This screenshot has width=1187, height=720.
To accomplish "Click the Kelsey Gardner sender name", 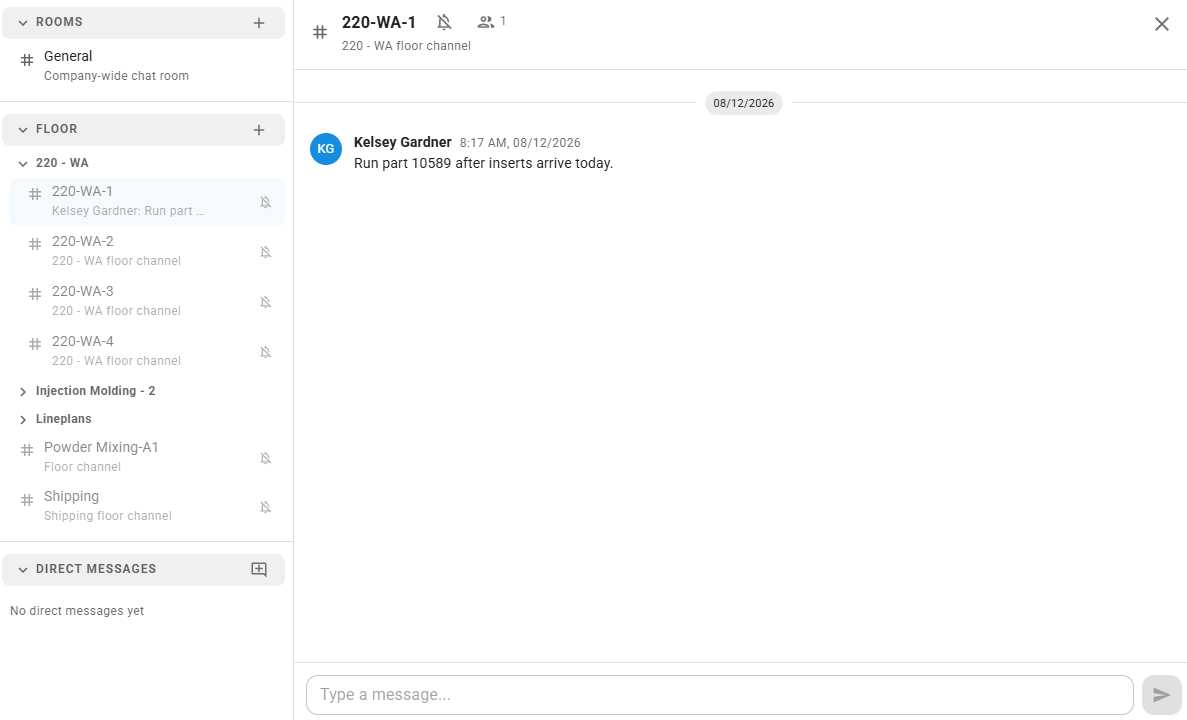I will pos(403,142).
